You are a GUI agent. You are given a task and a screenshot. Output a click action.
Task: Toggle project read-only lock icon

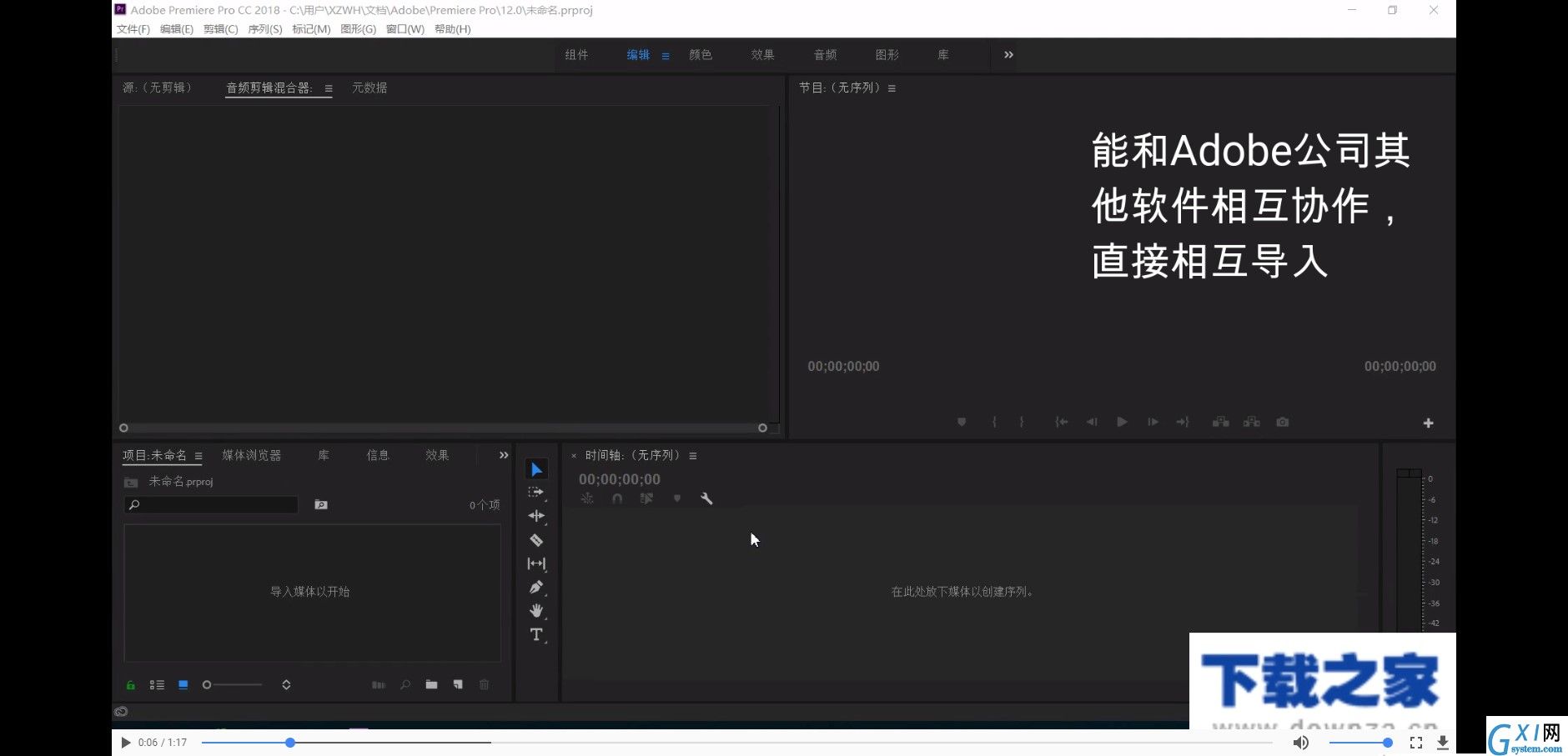coord(131,685)
